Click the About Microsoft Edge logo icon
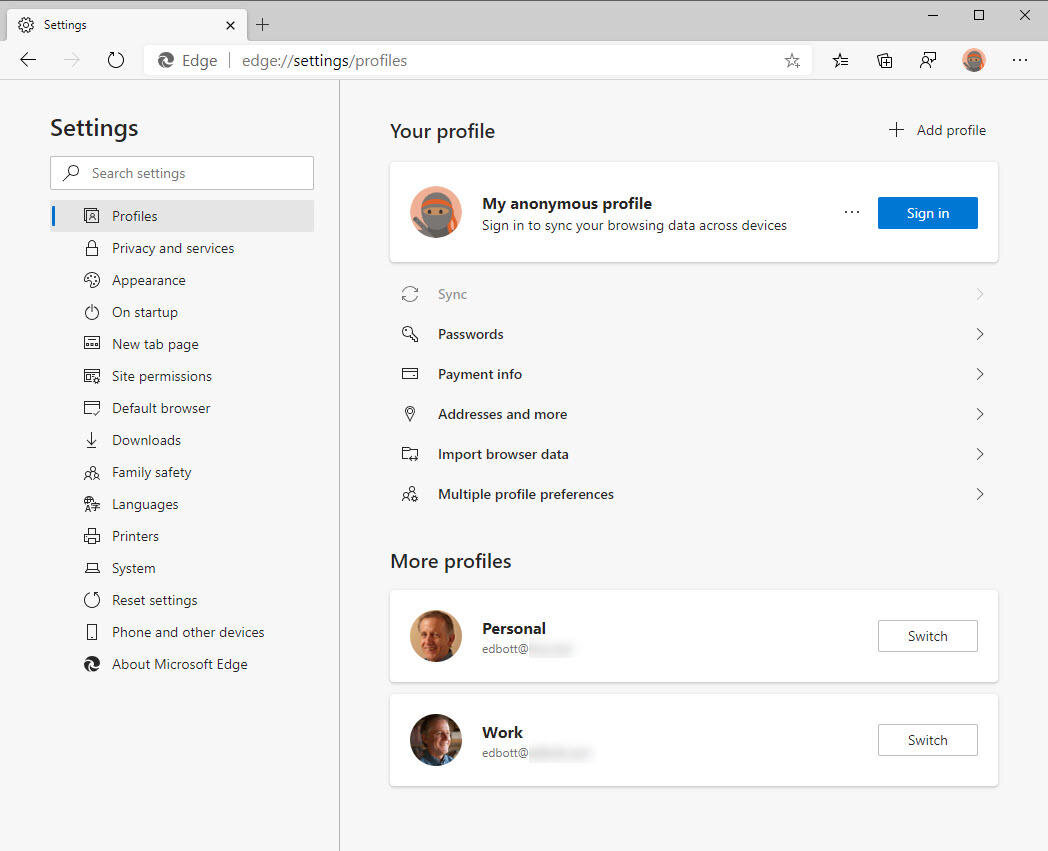 [x=92, y=664]
